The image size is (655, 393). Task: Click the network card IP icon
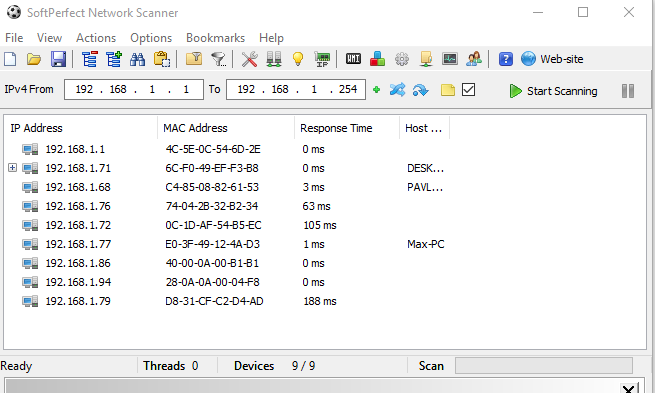point(322,59)
